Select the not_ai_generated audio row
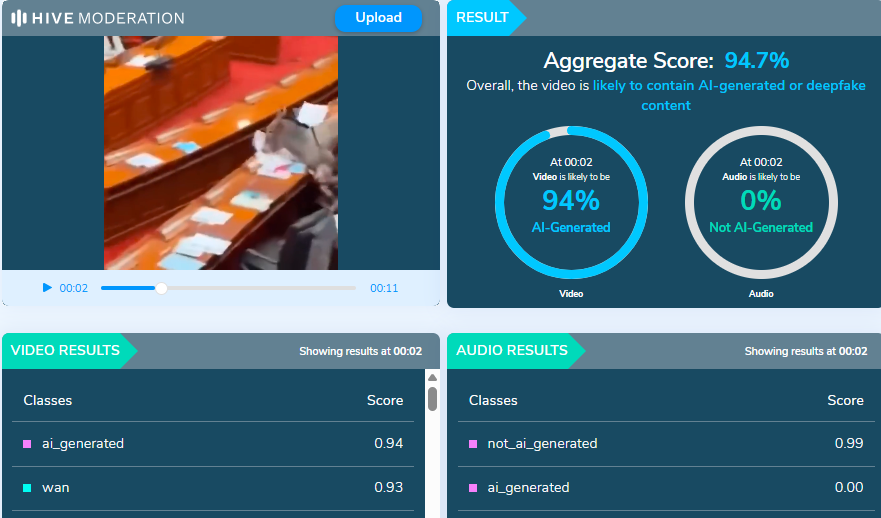Image resolution: width=881 pixels, height=518 pixels. [666, 443]
